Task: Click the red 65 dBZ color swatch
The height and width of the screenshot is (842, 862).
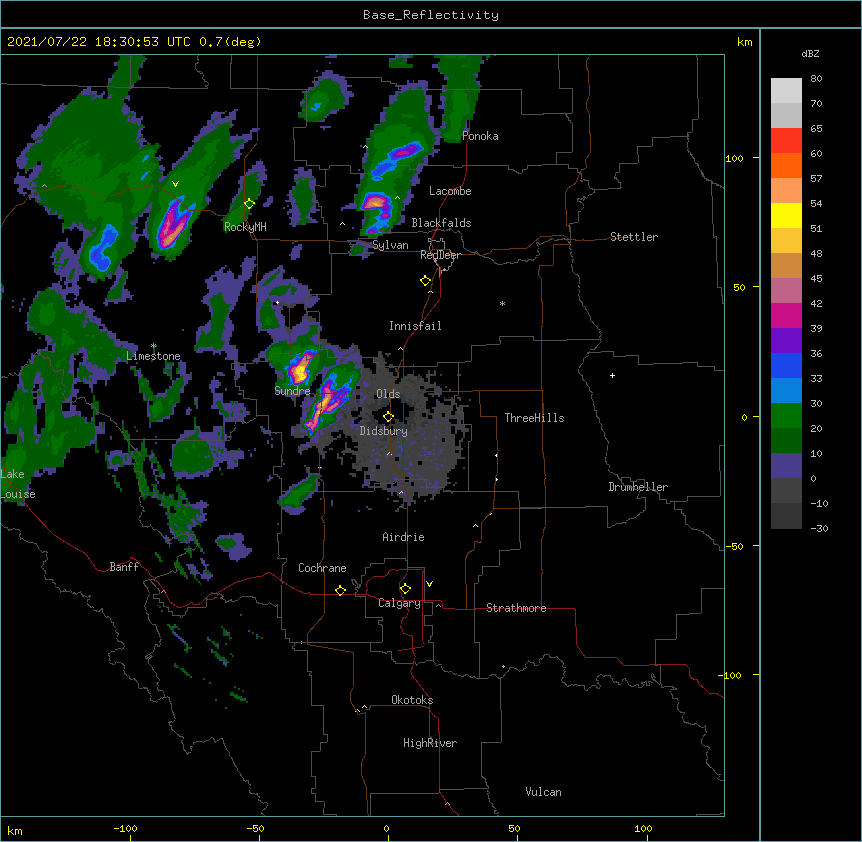Action: [x=786, y=141]
